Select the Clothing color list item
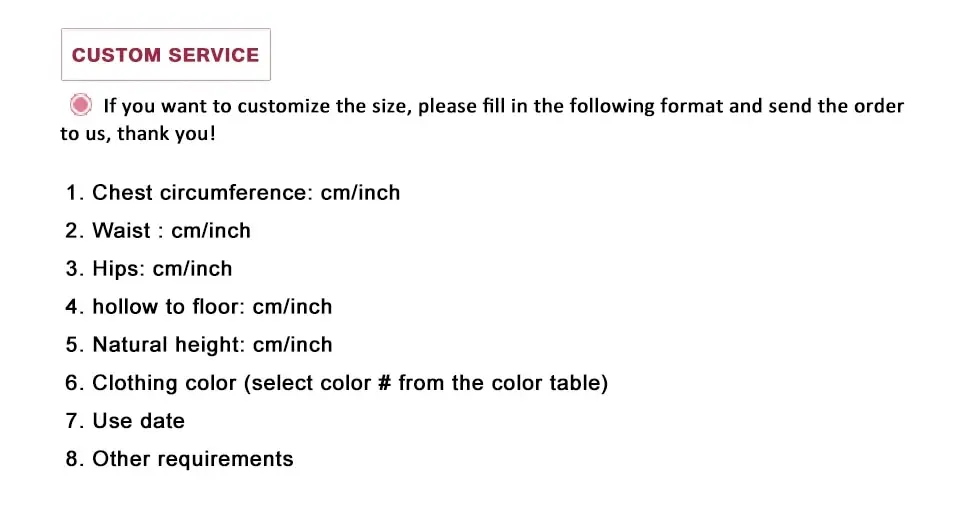The image size is (960, 505). pos(337,383)
